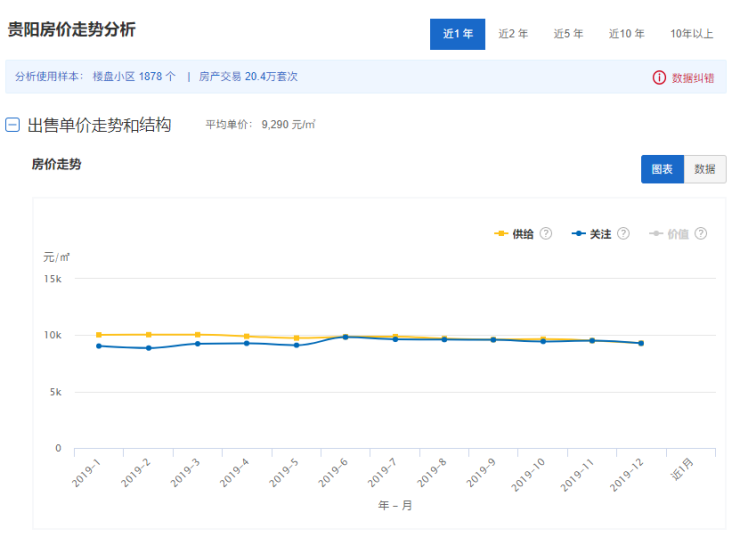Toggle the 关注 series in legend

[x=591, y=234]
